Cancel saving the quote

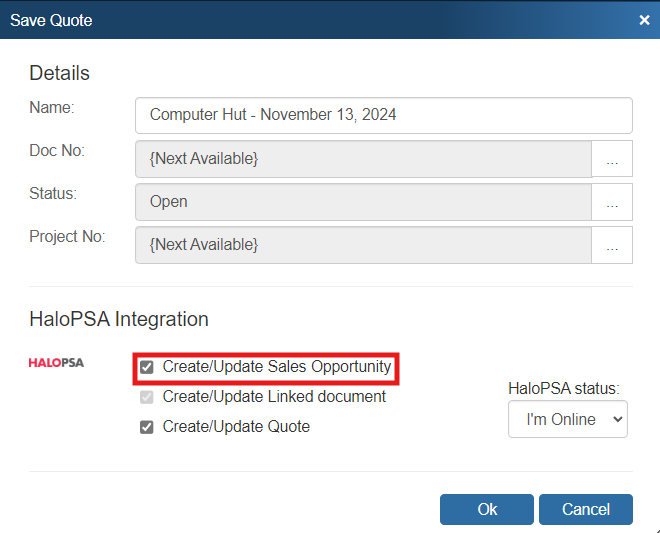click(x=585, y=509)
